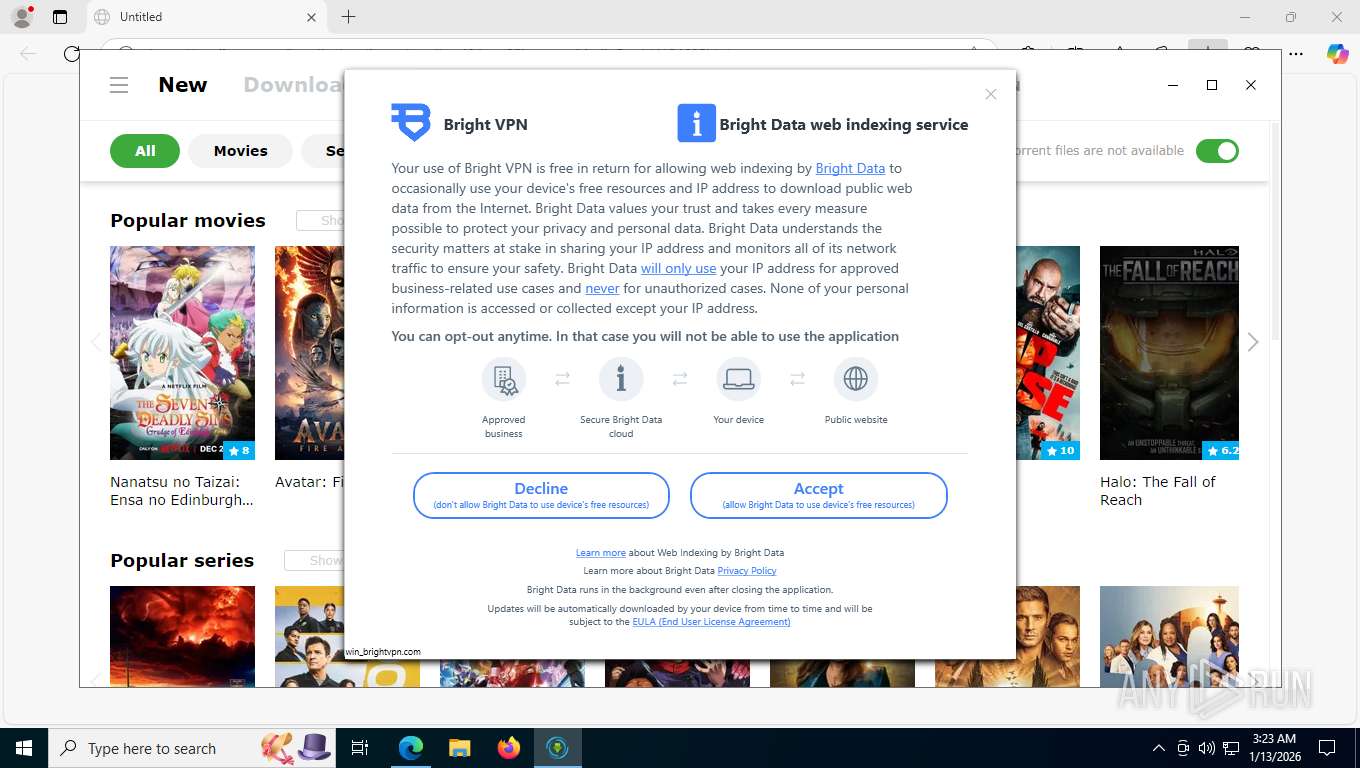Toggle the torrent files availability switch
The width and height of the screenshot is (1360, 768).
1217,151
